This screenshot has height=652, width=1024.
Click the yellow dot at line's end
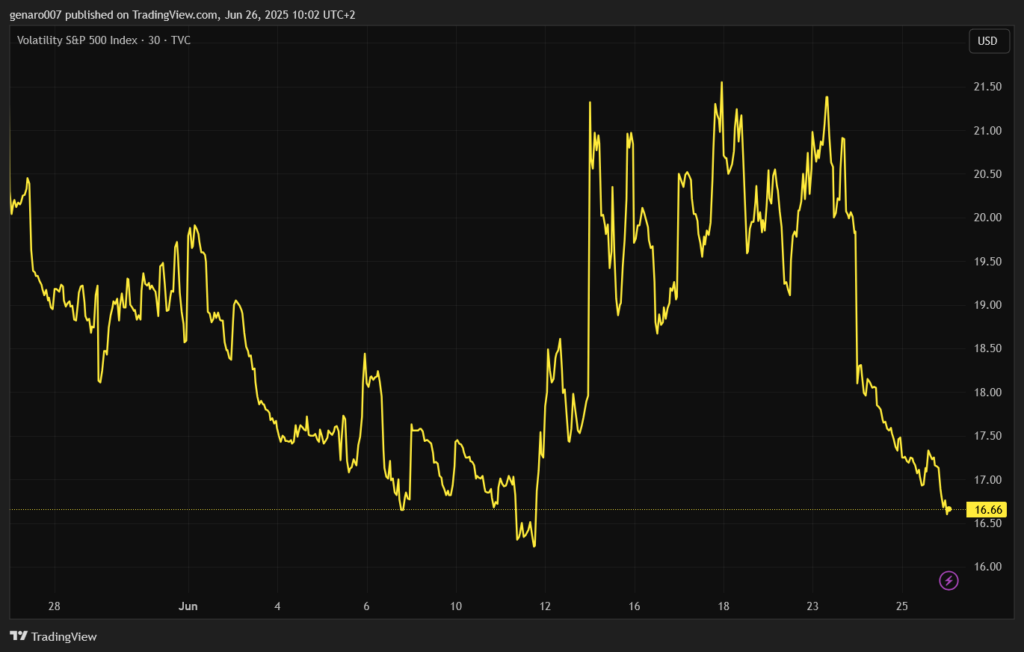[948, 510]
